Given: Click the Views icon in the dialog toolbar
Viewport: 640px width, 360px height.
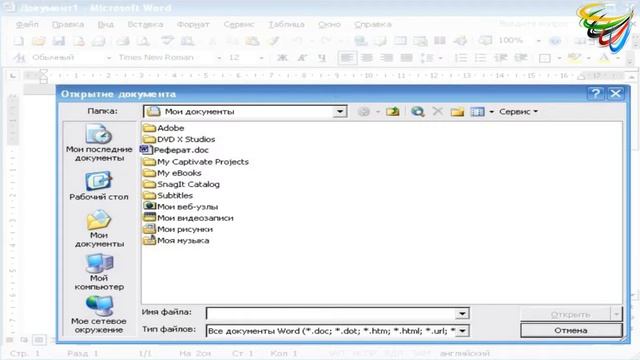Looking at the screenshot, I should pyautogui.click(x=477, y=111).
